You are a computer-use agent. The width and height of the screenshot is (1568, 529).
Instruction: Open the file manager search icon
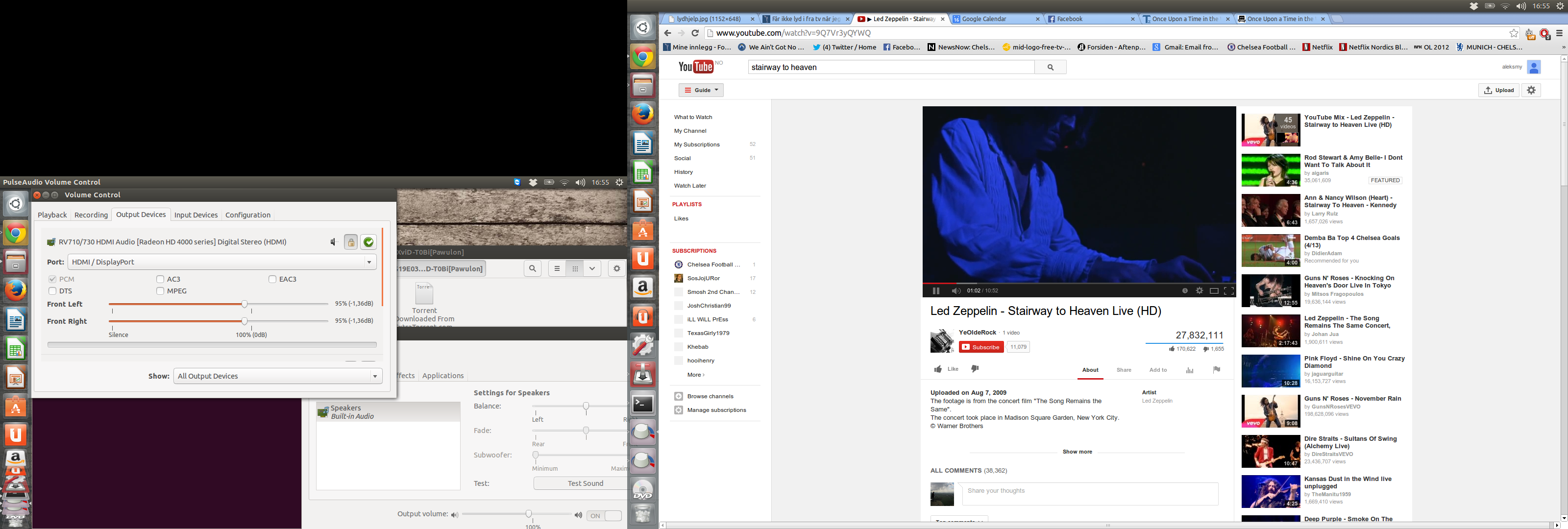(x=533, y=268)
